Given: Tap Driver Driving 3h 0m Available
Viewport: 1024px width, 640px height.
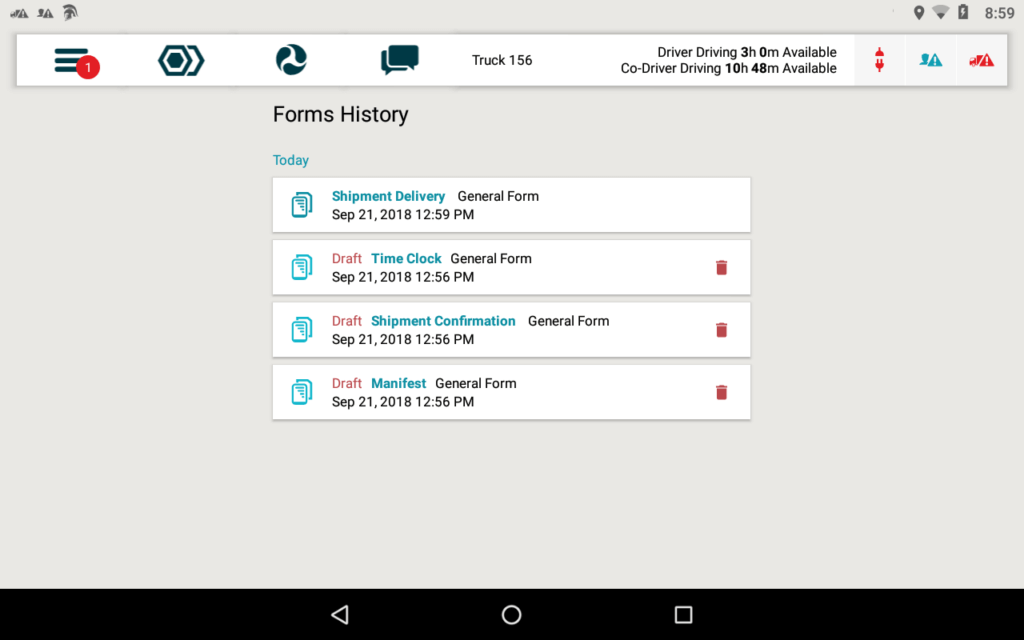Looking at the screenshot, I should pos(746,52).
